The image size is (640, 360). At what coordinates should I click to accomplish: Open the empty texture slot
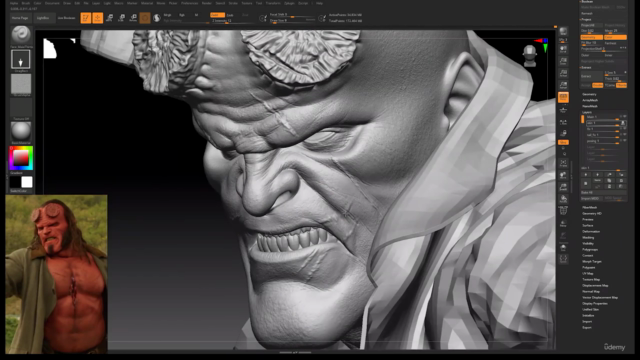tap(21, 108)
